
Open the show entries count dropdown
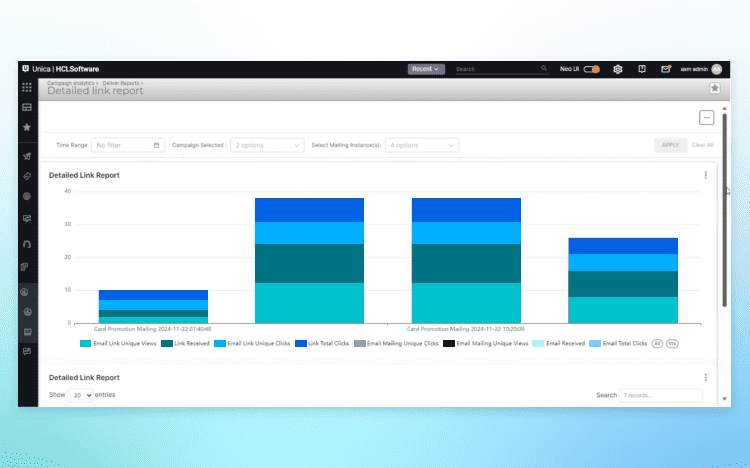pos(80,395)
